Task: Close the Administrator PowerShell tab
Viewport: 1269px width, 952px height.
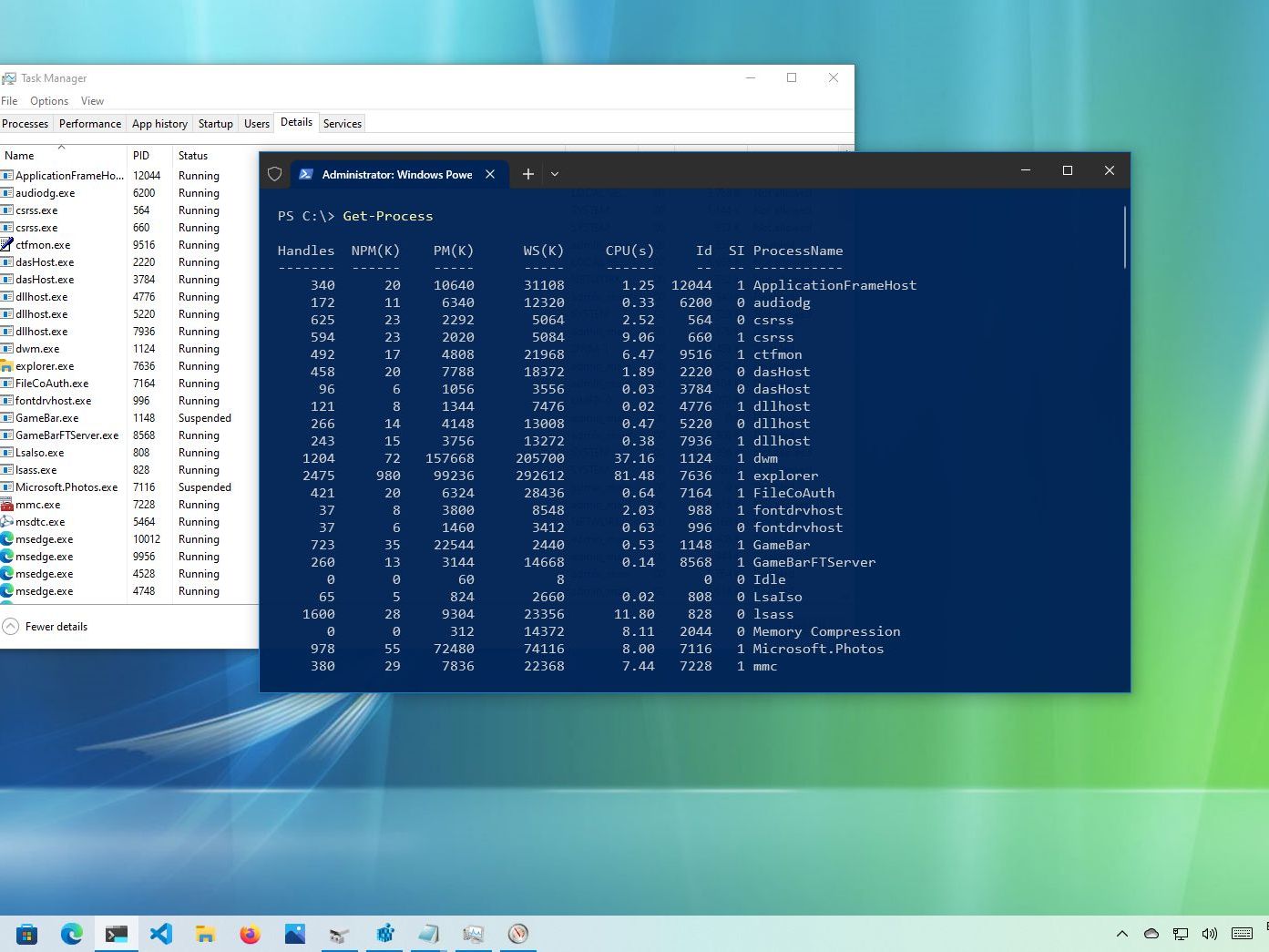Action: pos(490,174)
